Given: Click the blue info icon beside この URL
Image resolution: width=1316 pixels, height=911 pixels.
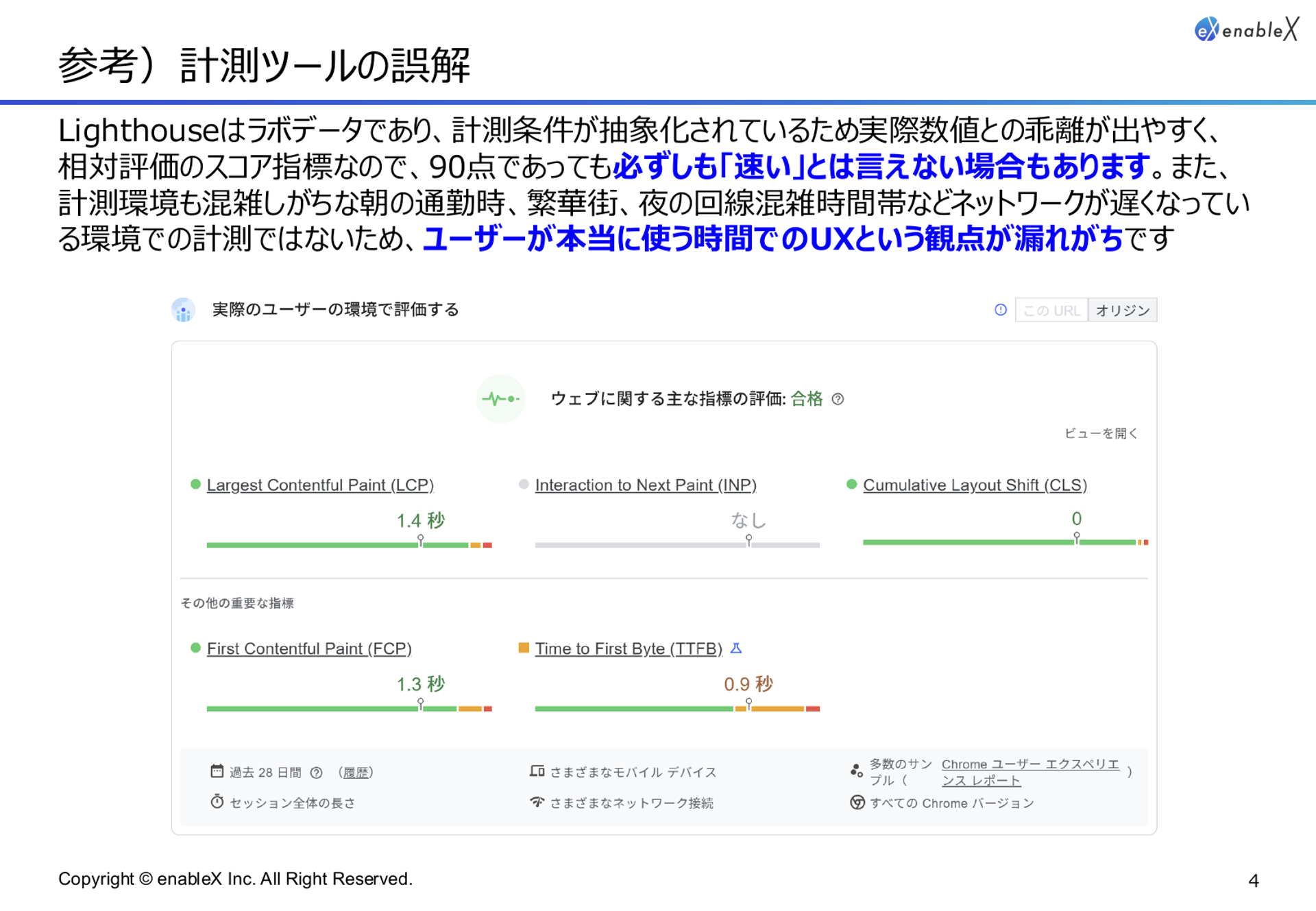Looking at the screenshot, I should [x=1001, y=310].
